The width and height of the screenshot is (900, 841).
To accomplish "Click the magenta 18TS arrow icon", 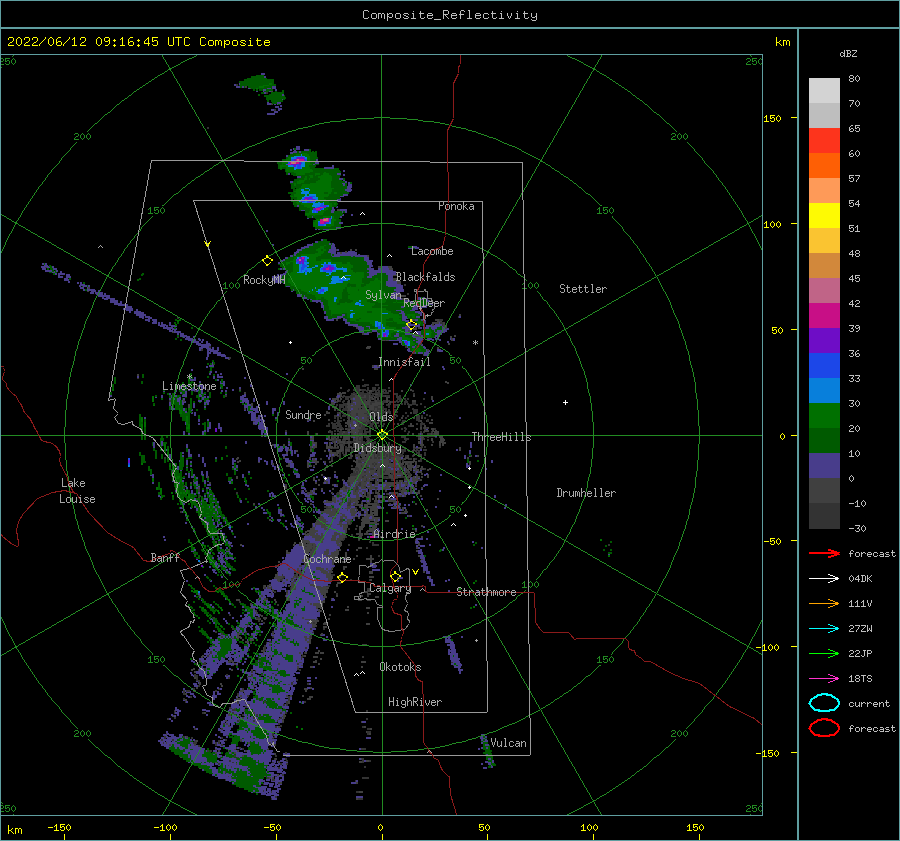I will click(824, 679).
